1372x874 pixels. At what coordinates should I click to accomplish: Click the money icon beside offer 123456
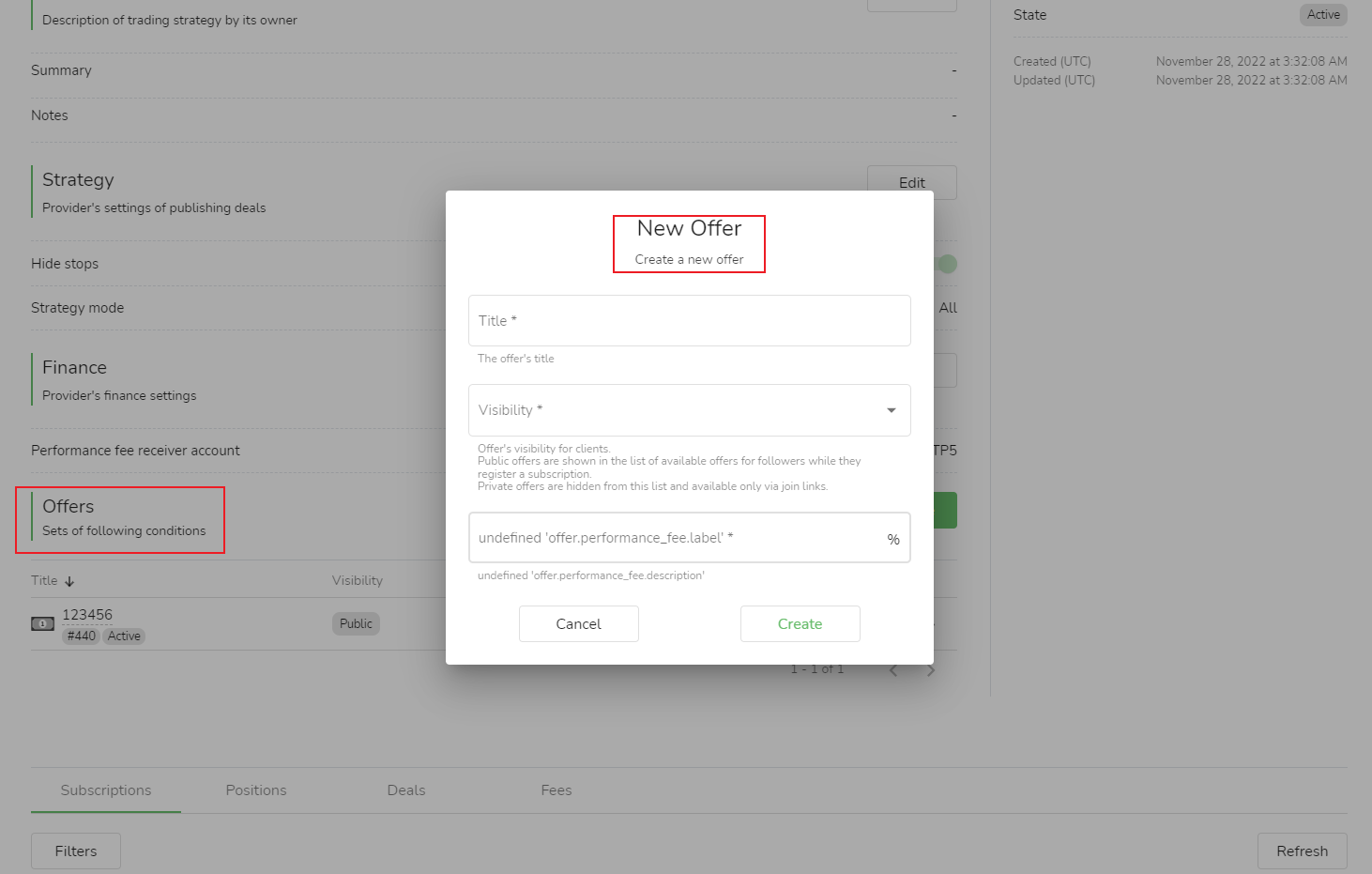(42, 624)
